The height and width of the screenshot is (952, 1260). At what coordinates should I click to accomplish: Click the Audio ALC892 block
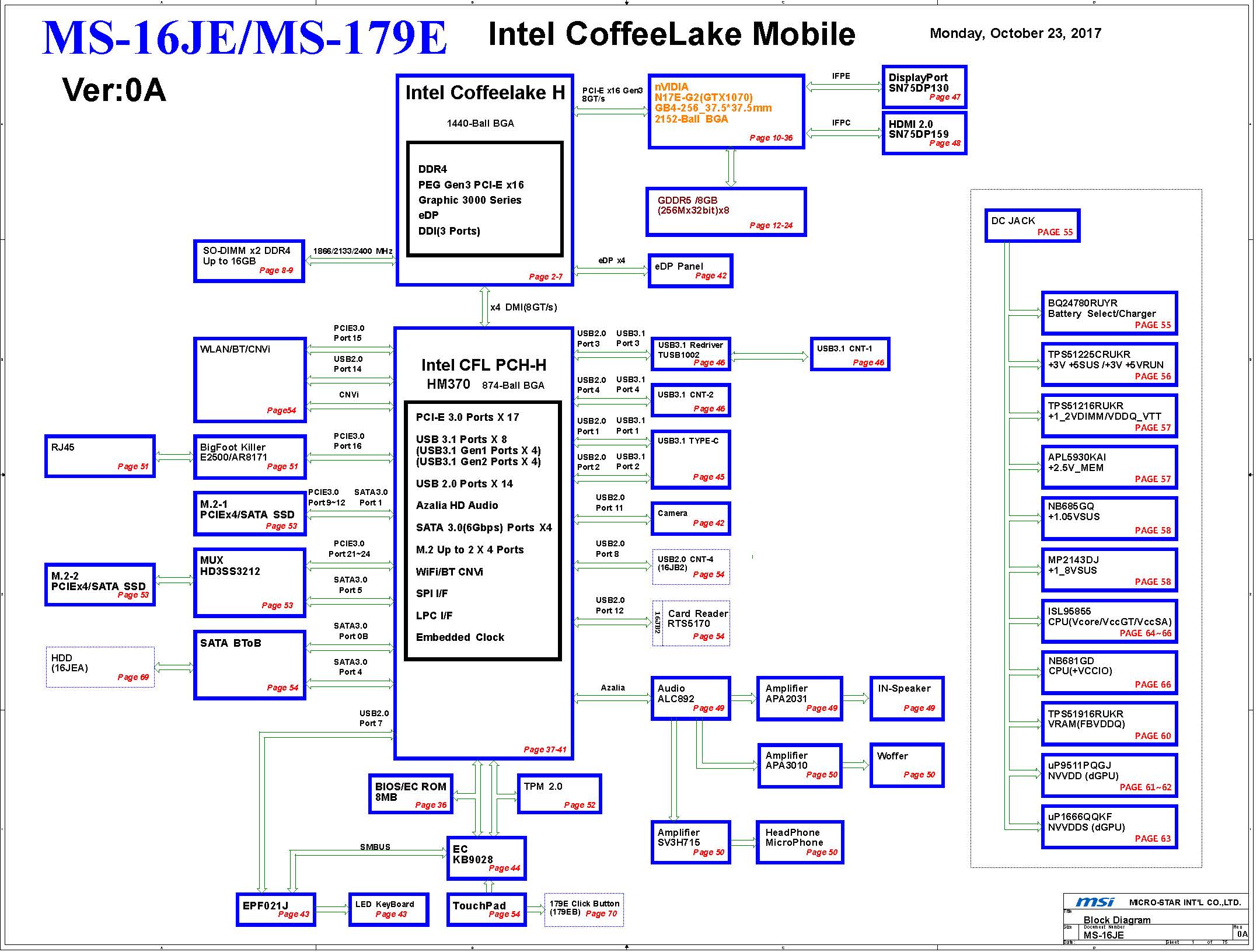690,699
